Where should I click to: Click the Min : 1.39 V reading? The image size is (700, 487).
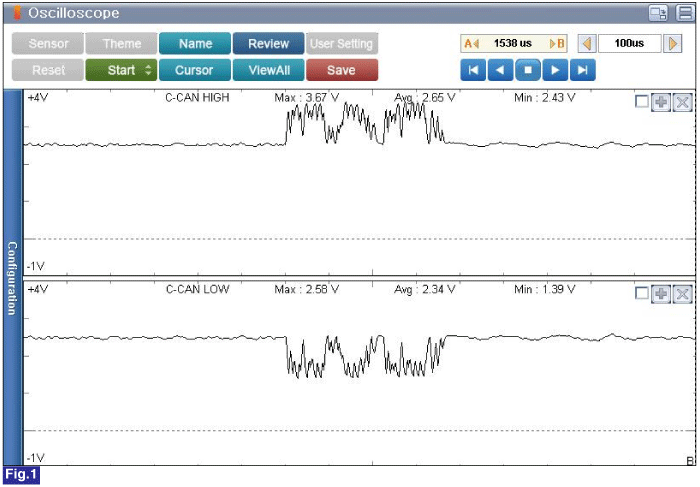(x=545, y=289)
